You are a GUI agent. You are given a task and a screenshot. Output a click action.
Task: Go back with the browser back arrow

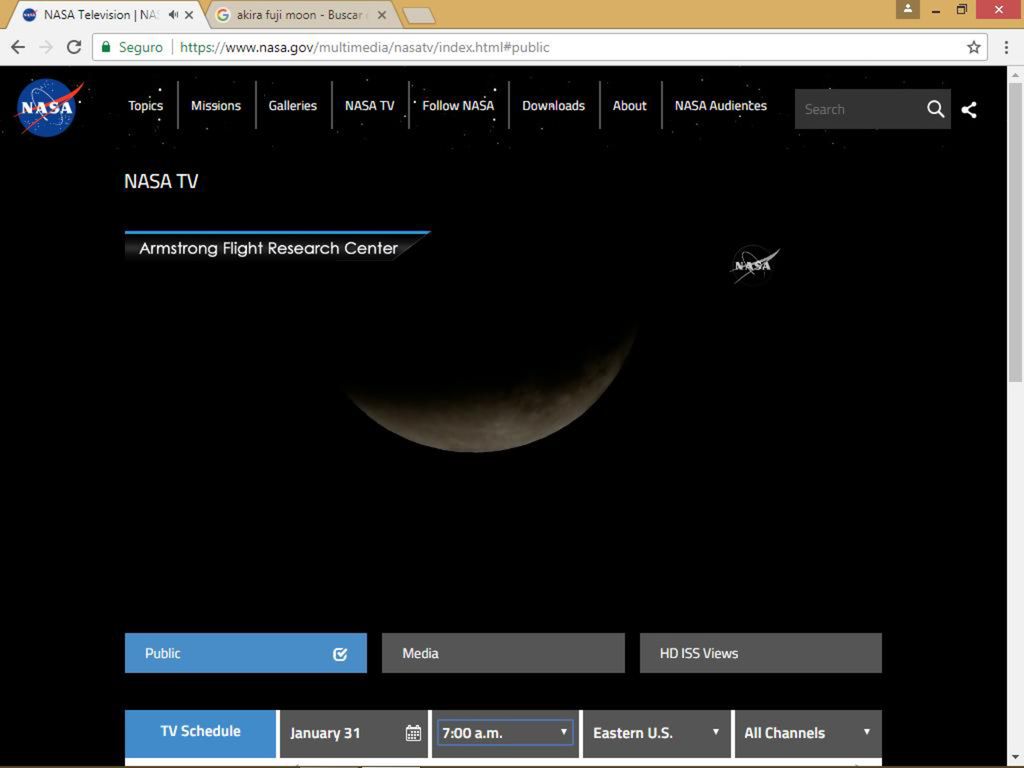pyautogui.click(x=18, y=47)
